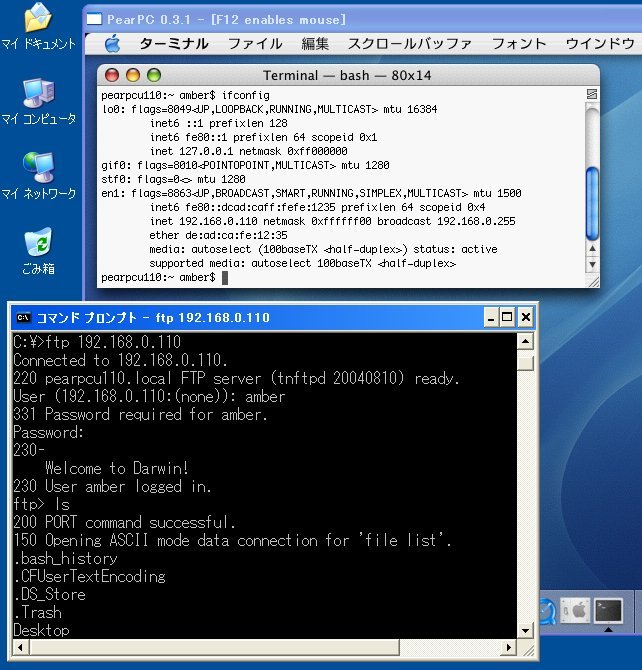The image size is (642, 670).
Task: Click the Apple menu logo
Action: [112, 44]
